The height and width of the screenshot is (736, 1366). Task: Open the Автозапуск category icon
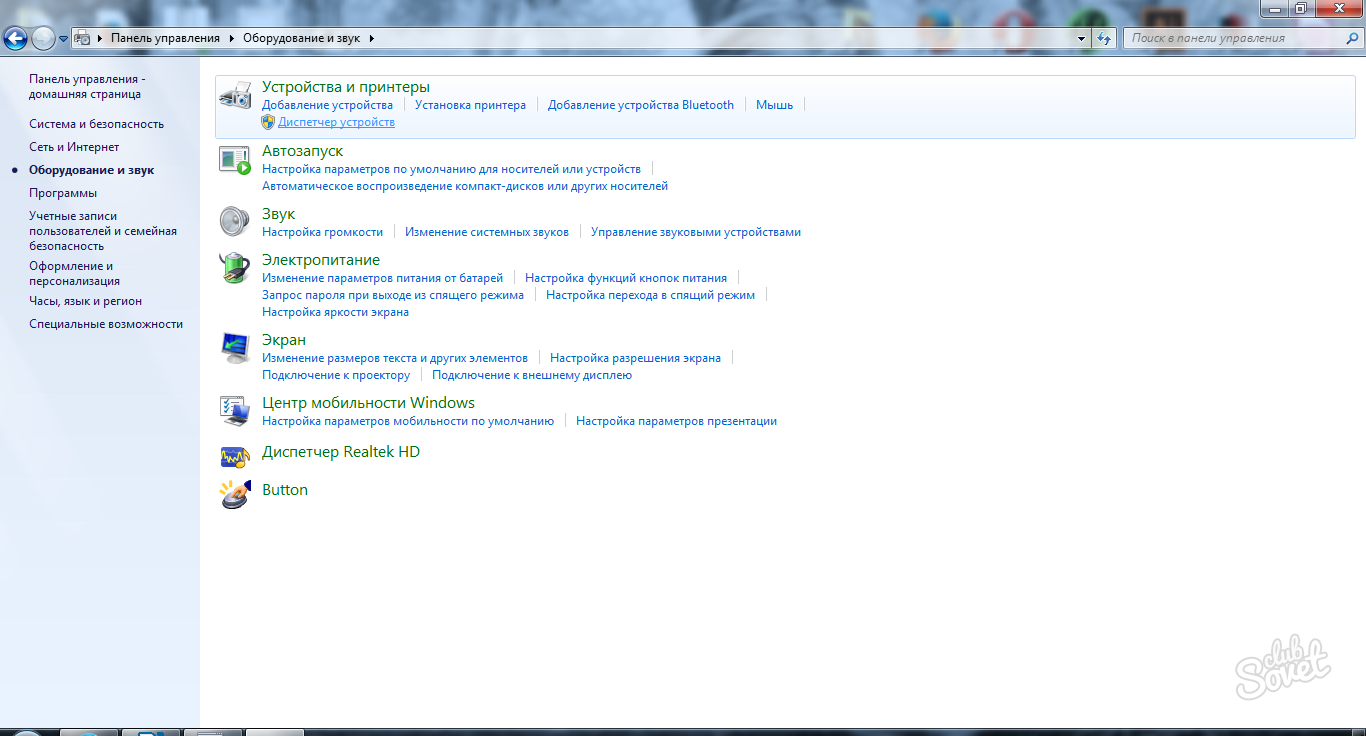coord(235,160)
